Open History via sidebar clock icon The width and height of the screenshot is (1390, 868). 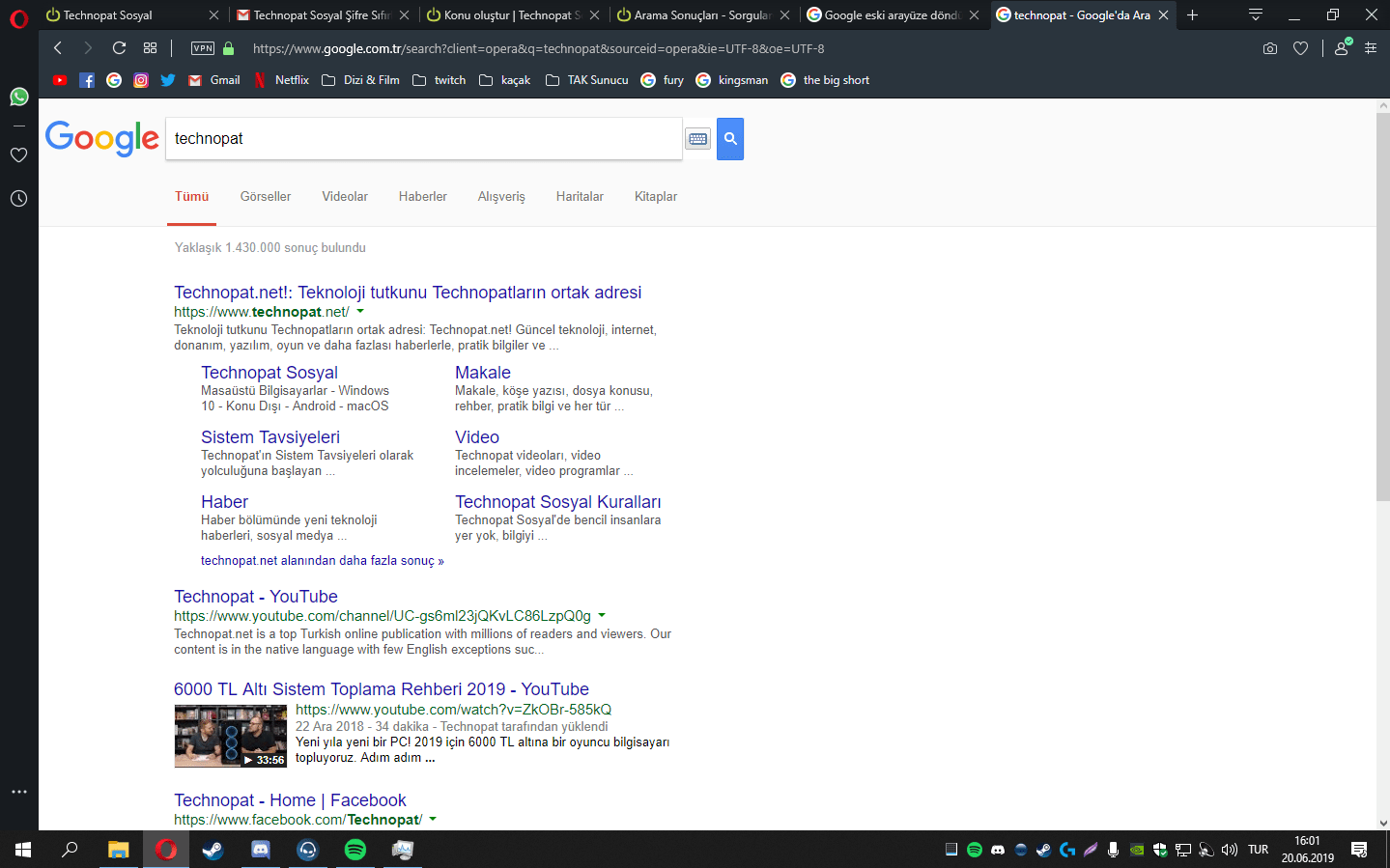(18, 198)
